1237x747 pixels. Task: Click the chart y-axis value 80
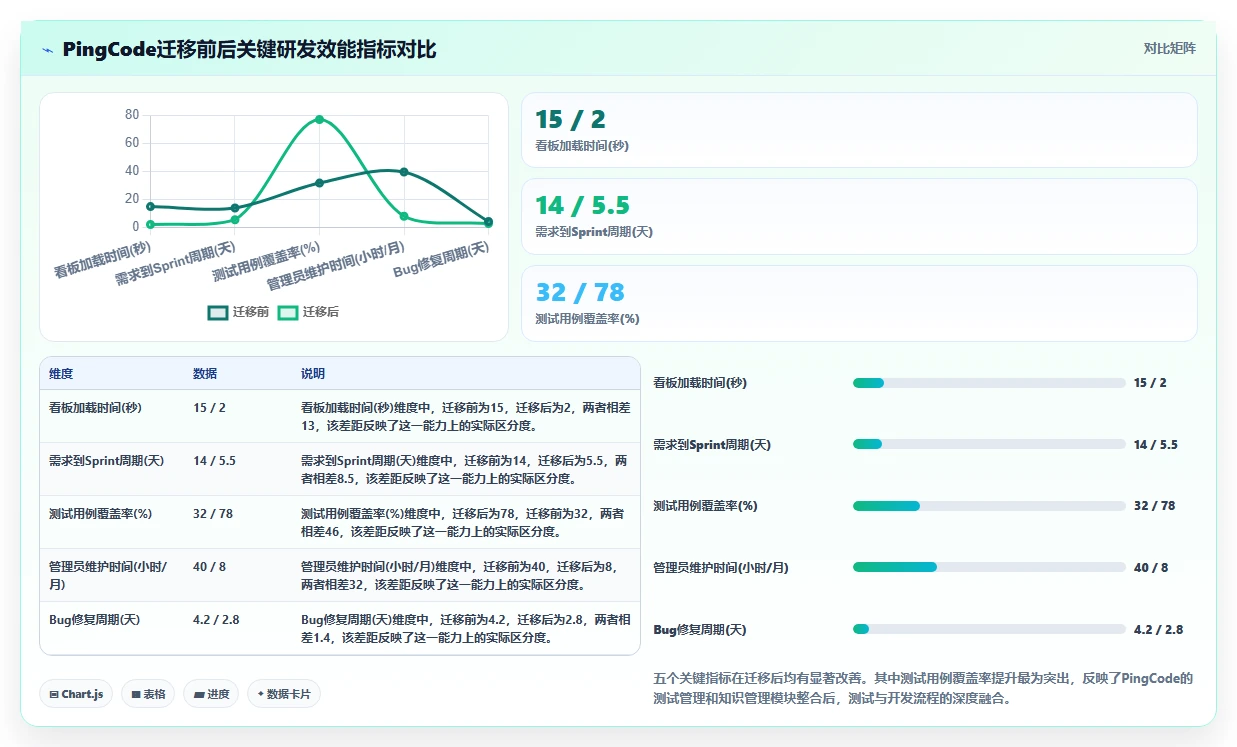tap(132, 115)
